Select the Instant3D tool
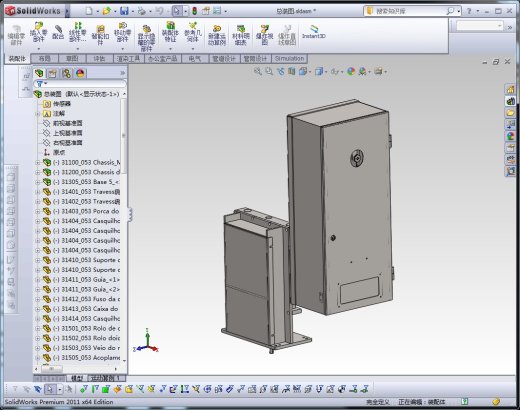The image size is (520, 410). coord(314,32)
